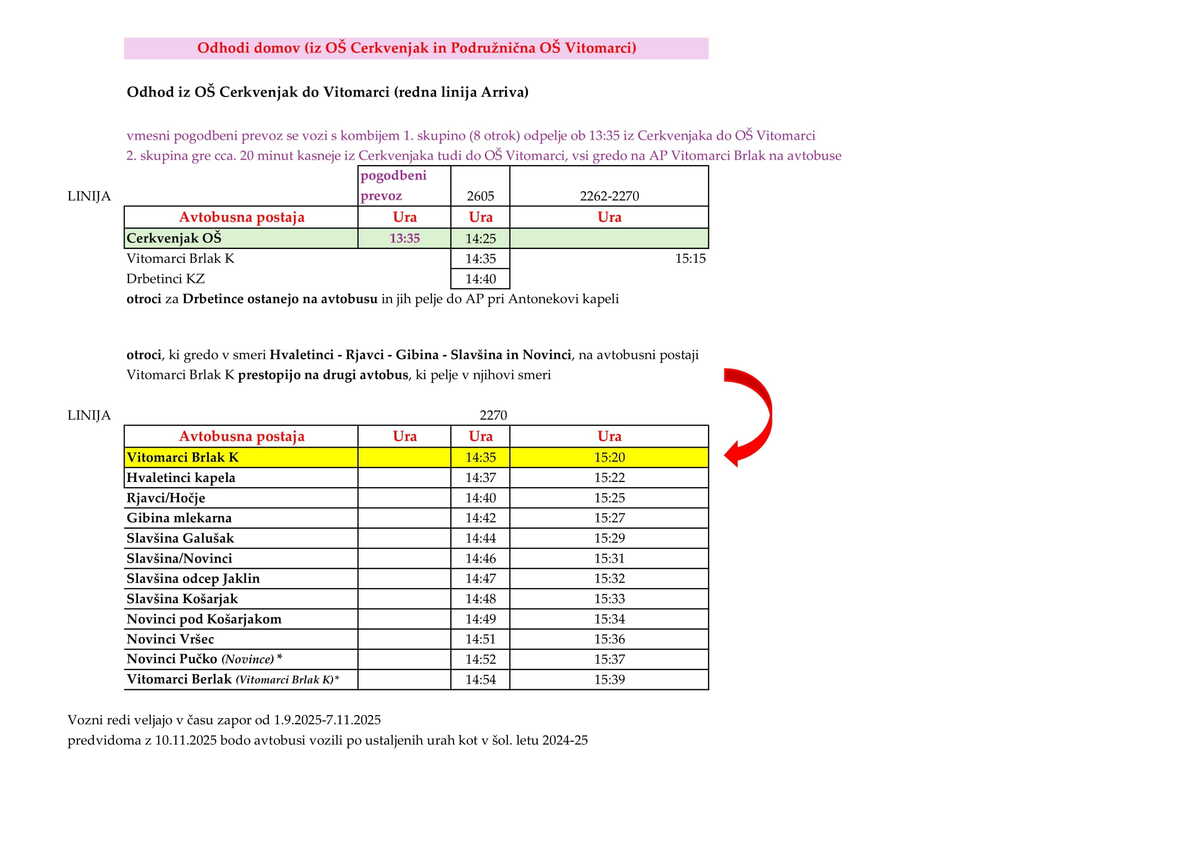Click the "Vozni redi veljajo" validity note

tap(225, 720)
